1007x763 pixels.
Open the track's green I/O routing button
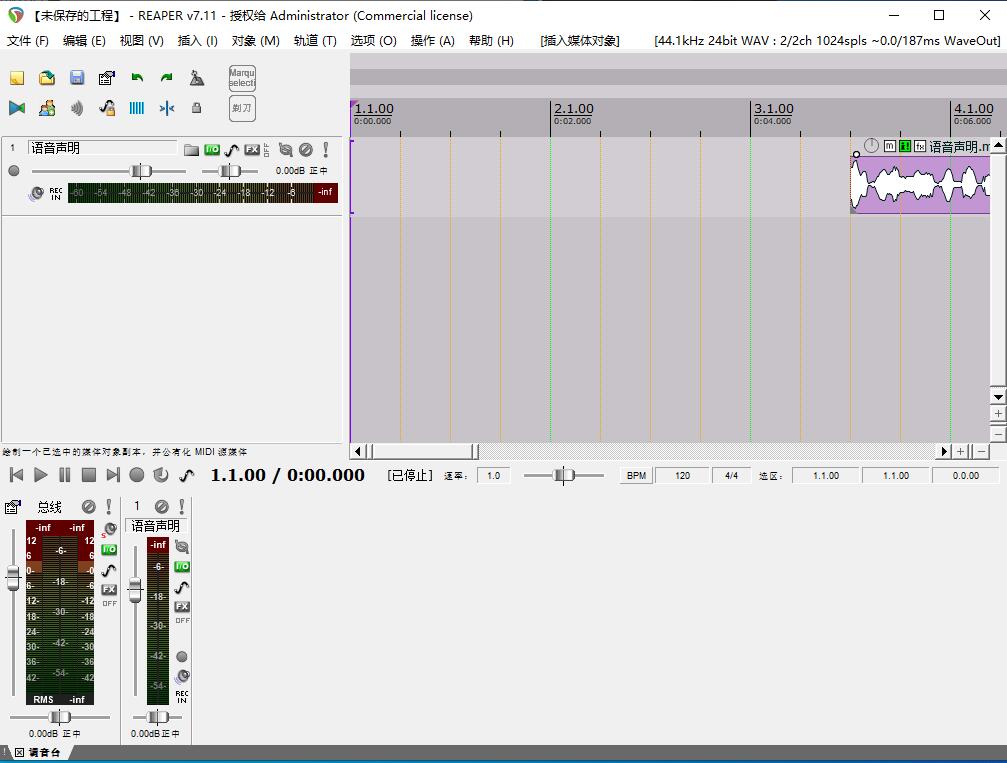click(212, 150)
